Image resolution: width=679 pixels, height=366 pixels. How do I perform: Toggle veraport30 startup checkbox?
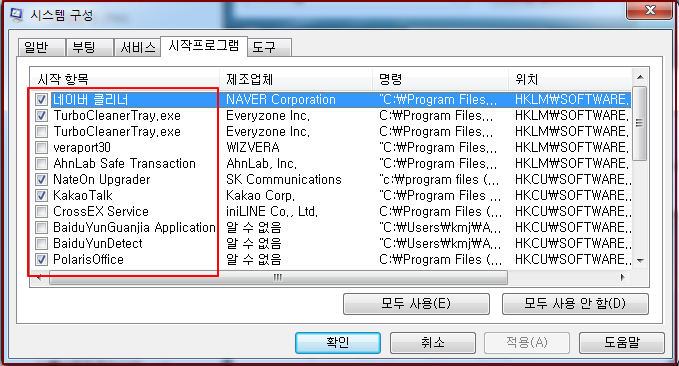coord(42,148)
